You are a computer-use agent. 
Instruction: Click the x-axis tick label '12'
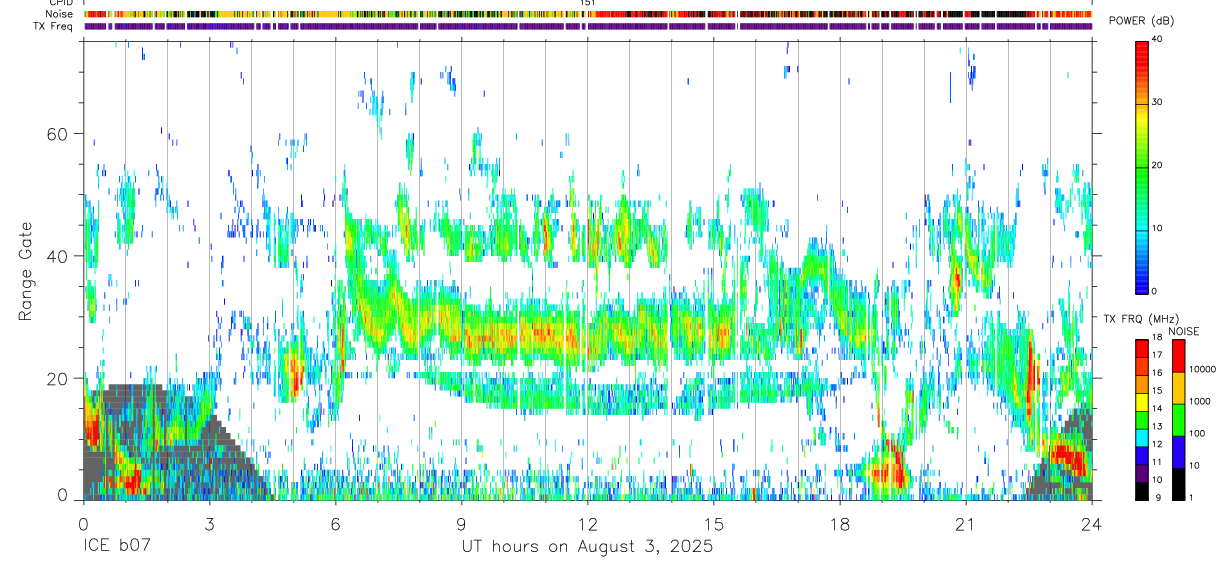pos(587,524)
